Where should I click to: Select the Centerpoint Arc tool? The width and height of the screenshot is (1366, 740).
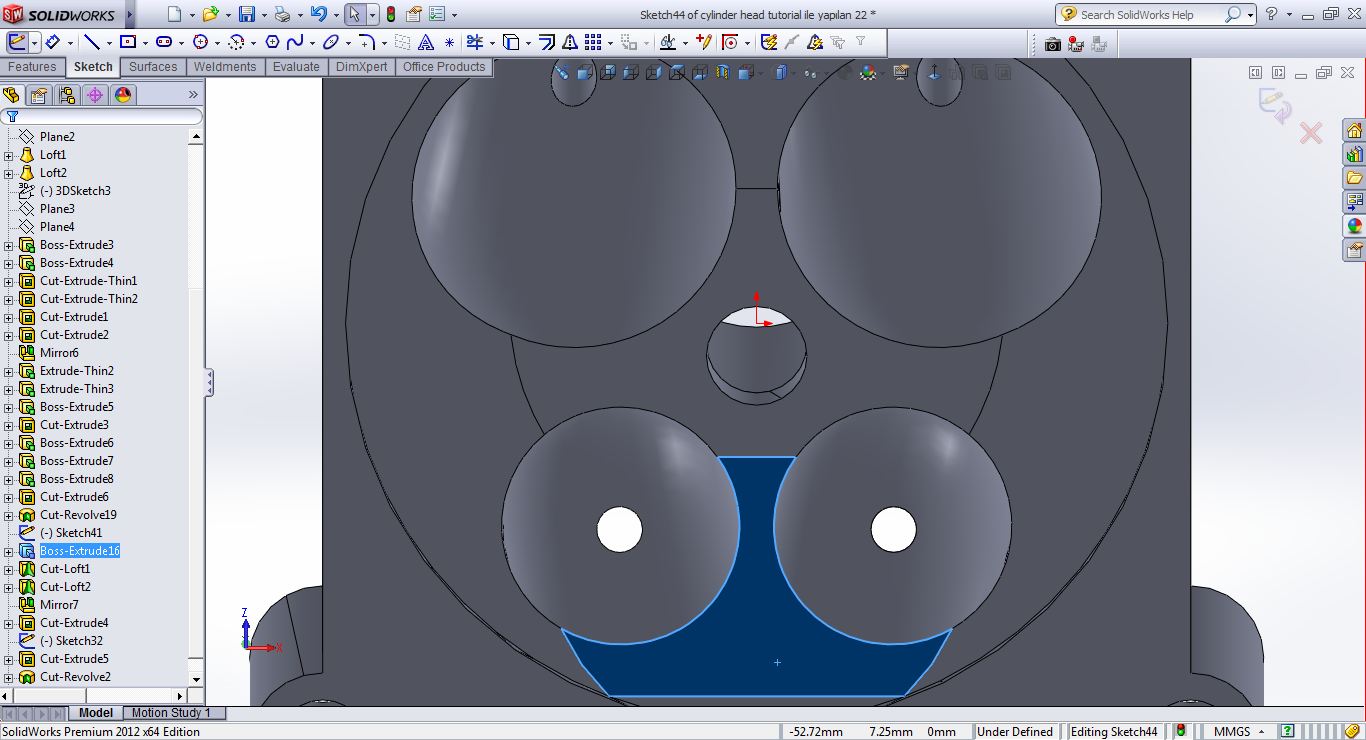236,42
